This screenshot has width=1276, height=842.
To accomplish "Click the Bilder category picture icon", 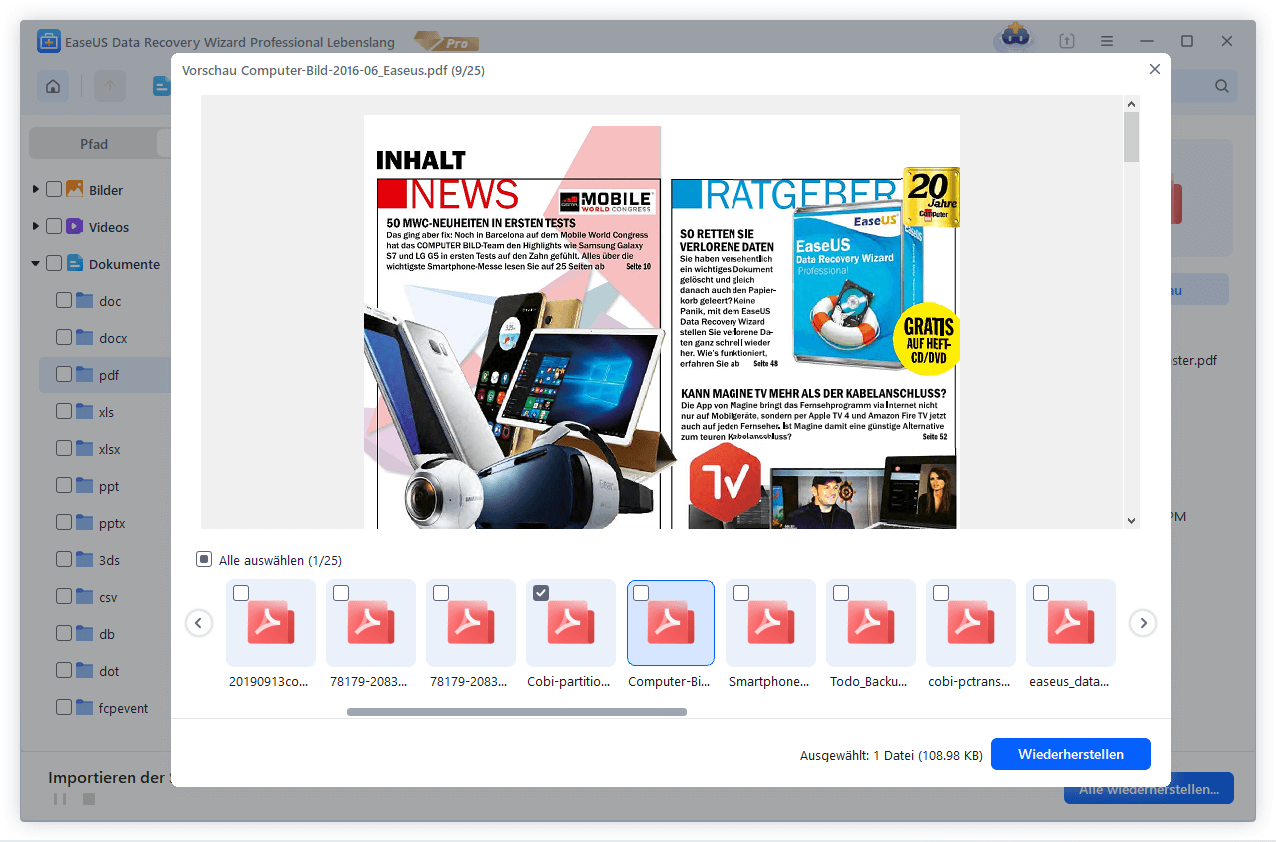I will (75, 189).
